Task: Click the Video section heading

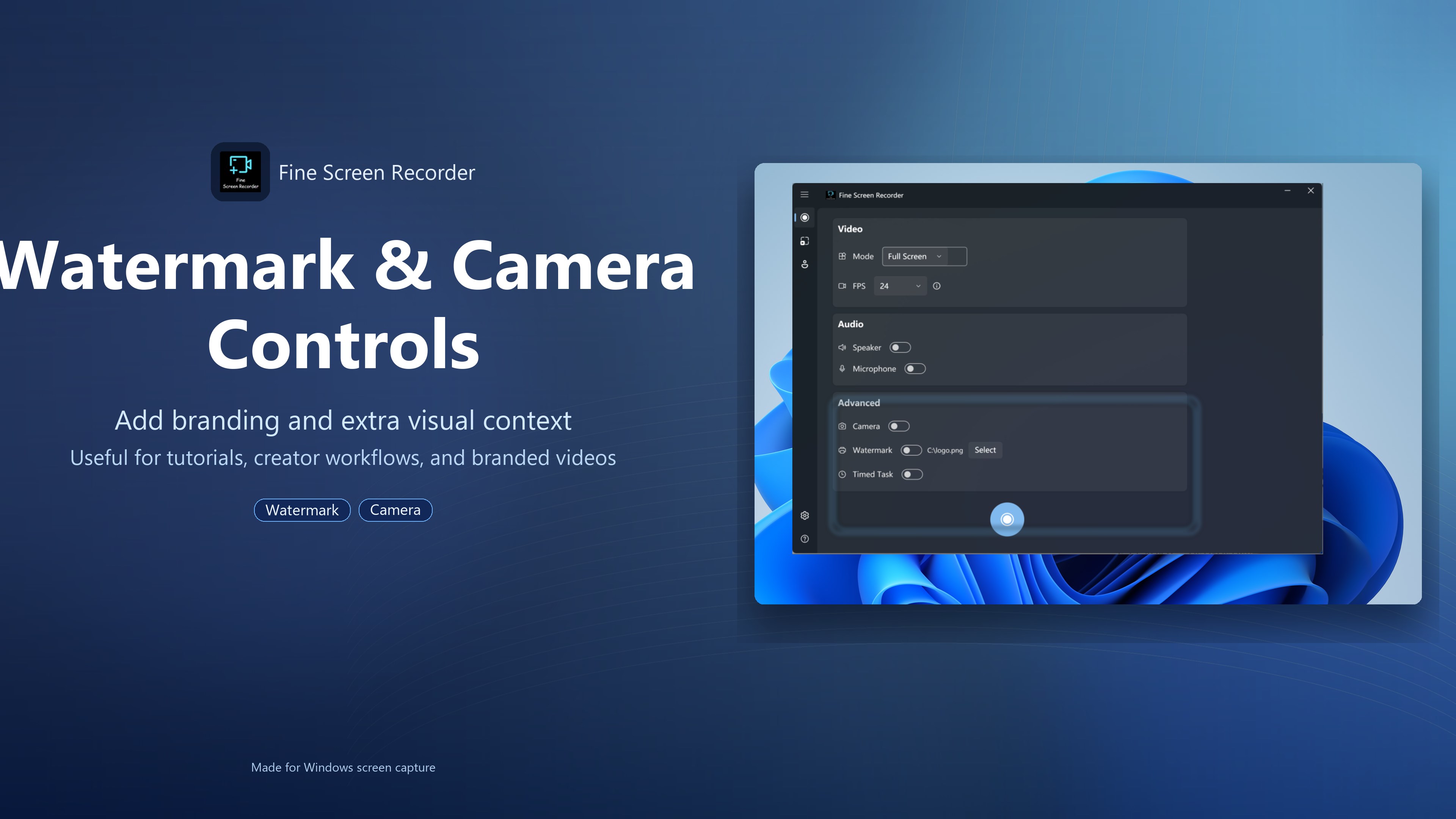Action: click(x=850, y=229)
